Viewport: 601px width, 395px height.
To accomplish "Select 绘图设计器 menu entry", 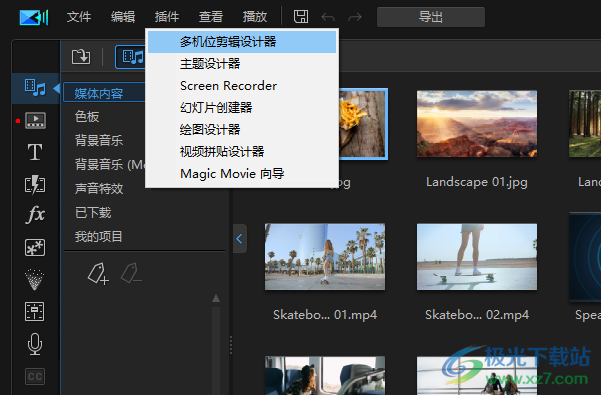I will pos(242,129).
